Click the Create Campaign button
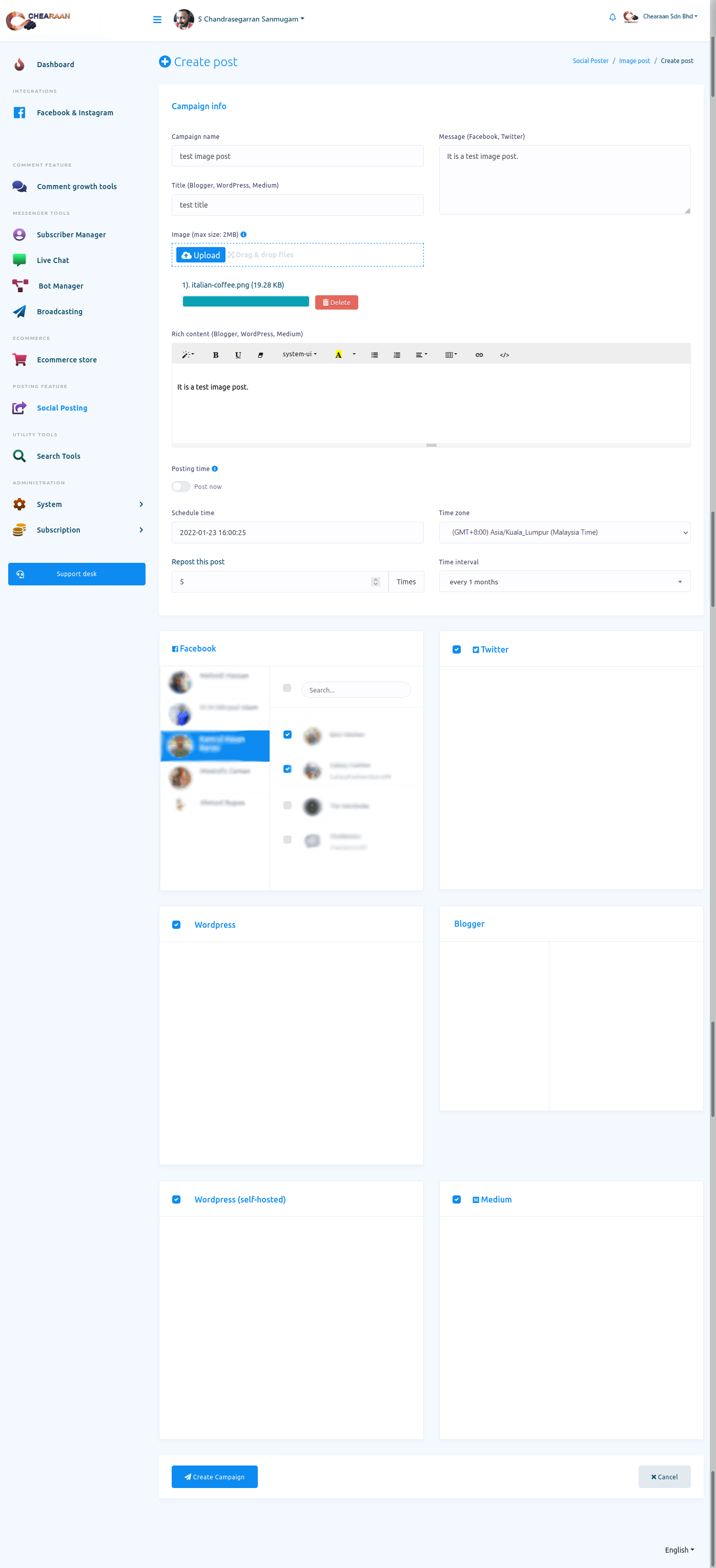716x1568 pixels. [214, 1477]
